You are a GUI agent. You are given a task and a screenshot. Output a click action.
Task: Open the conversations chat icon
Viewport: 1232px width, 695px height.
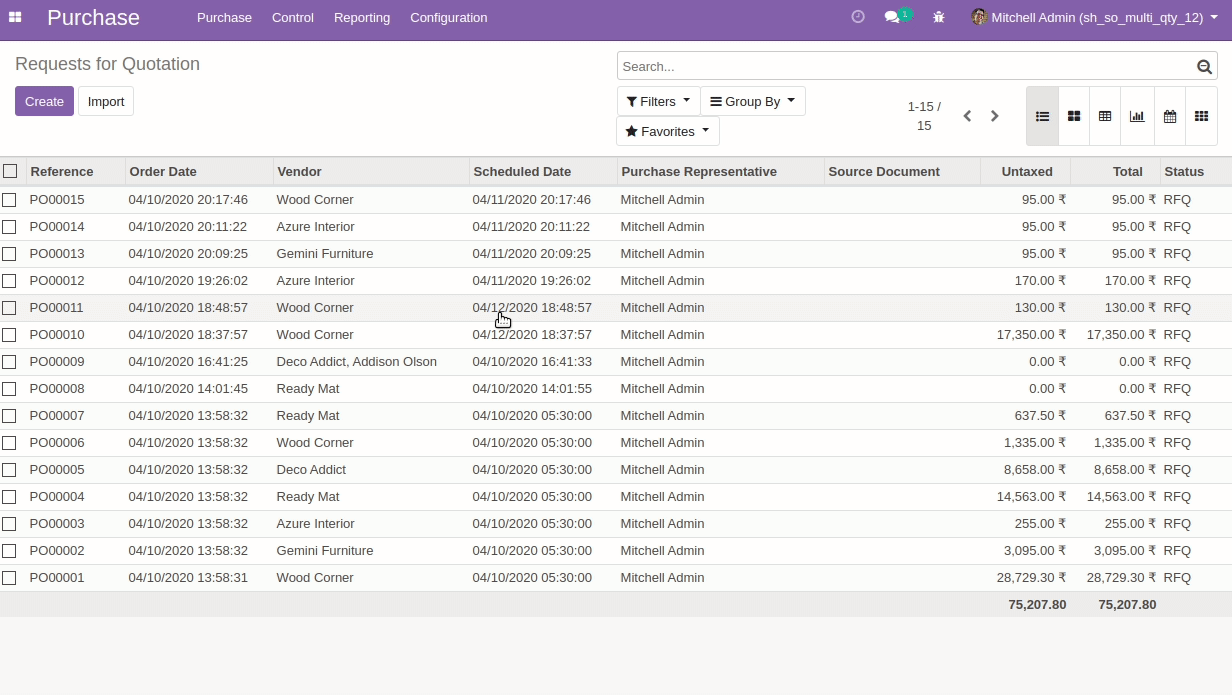893,17
